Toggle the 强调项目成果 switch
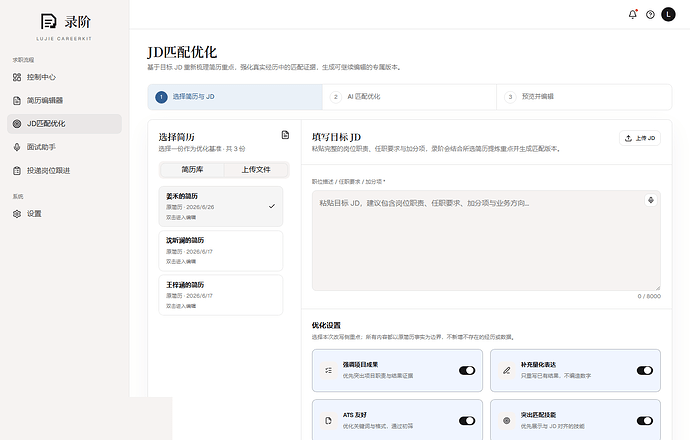The width and height of the screenshot is (690, 440). 467,370
